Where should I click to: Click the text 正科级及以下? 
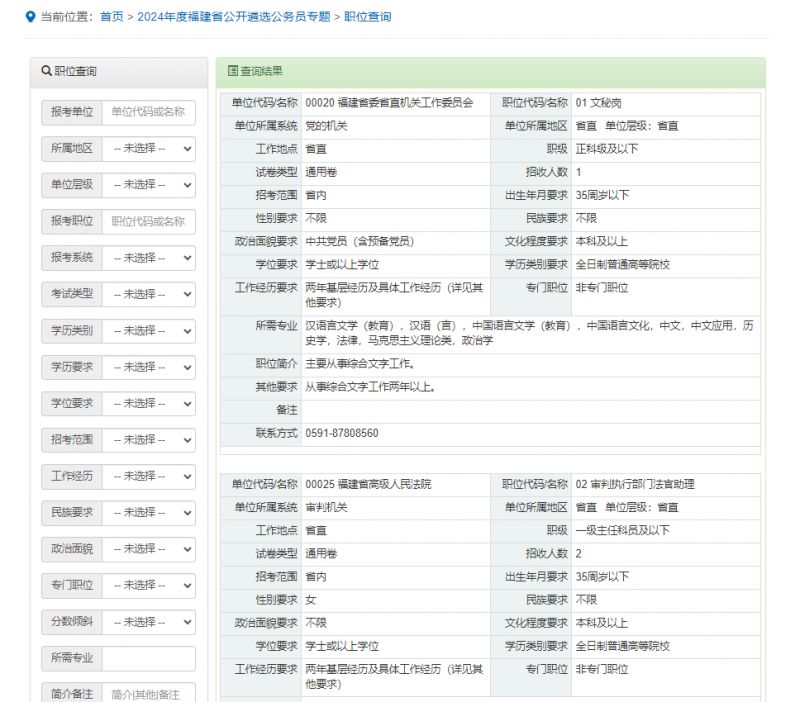coord(607,149)
